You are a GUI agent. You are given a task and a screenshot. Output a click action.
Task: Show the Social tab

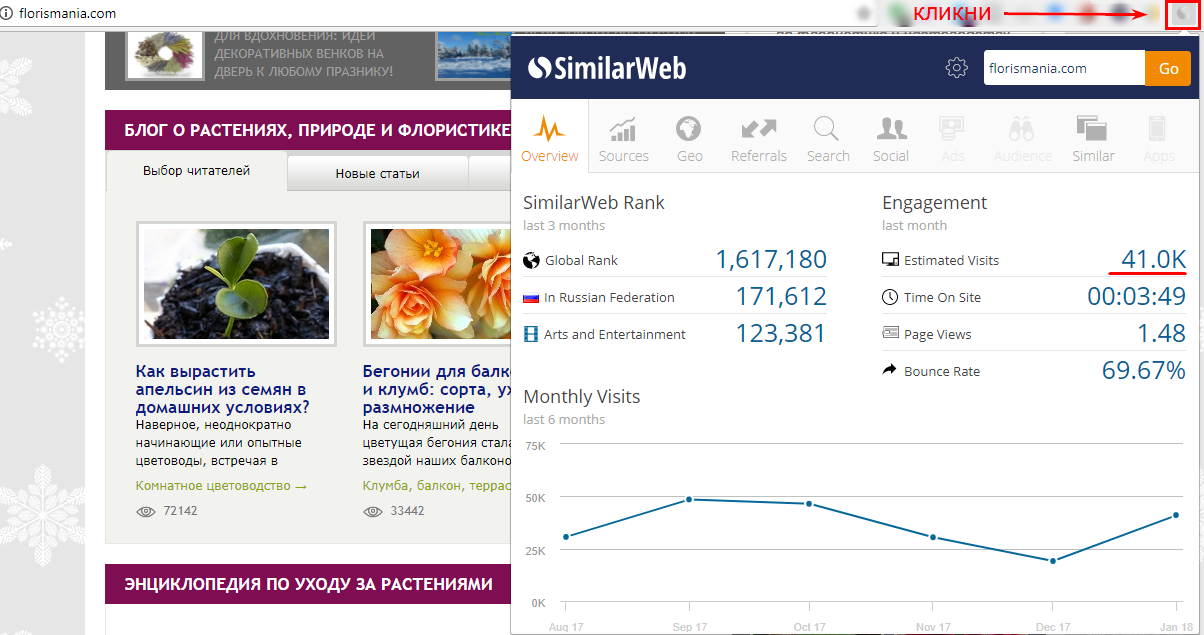[890, 138]
